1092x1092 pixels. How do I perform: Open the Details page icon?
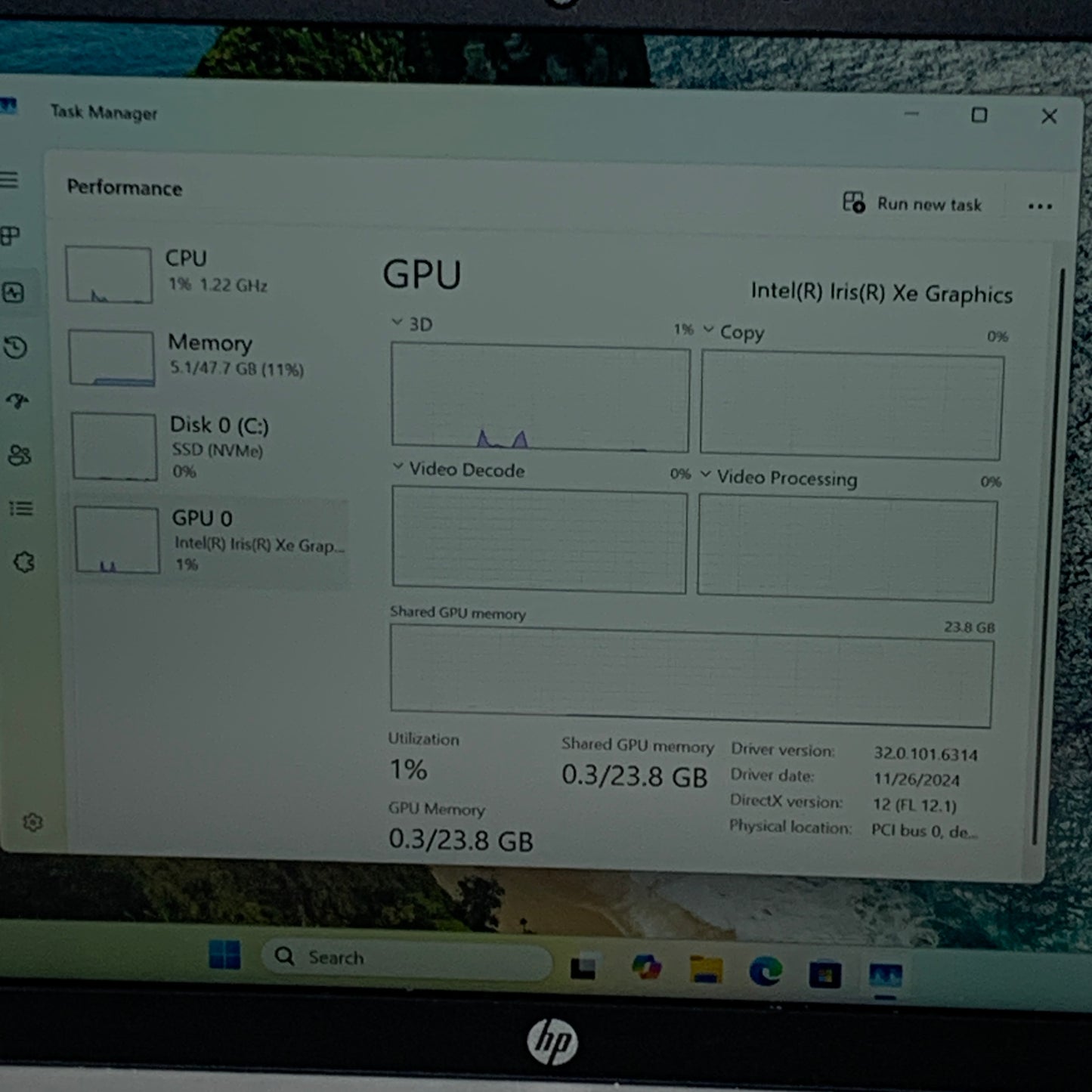click(x=21, y=509)
